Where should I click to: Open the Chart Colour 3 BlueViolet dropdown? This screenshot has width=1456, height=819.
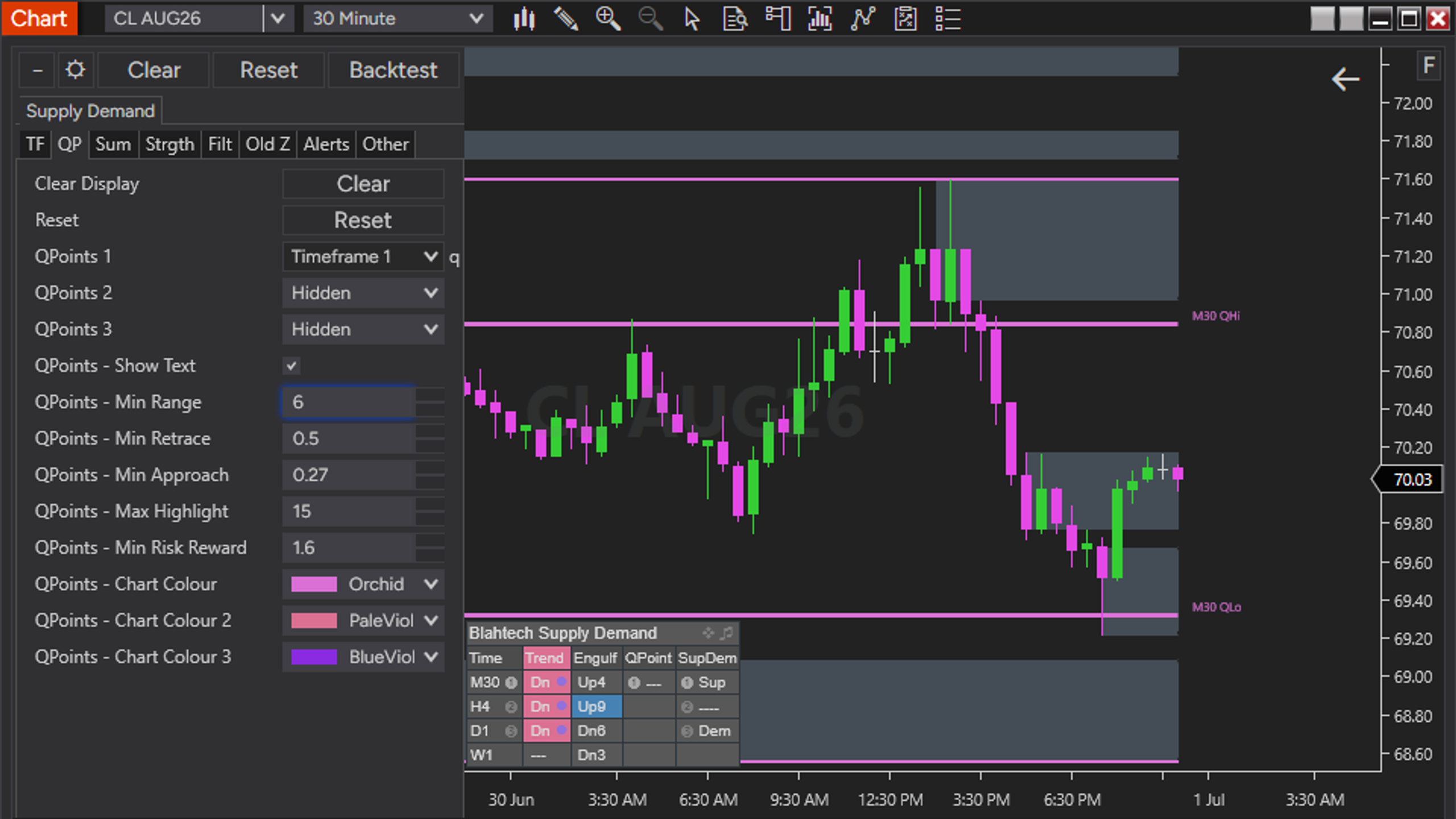363,657
